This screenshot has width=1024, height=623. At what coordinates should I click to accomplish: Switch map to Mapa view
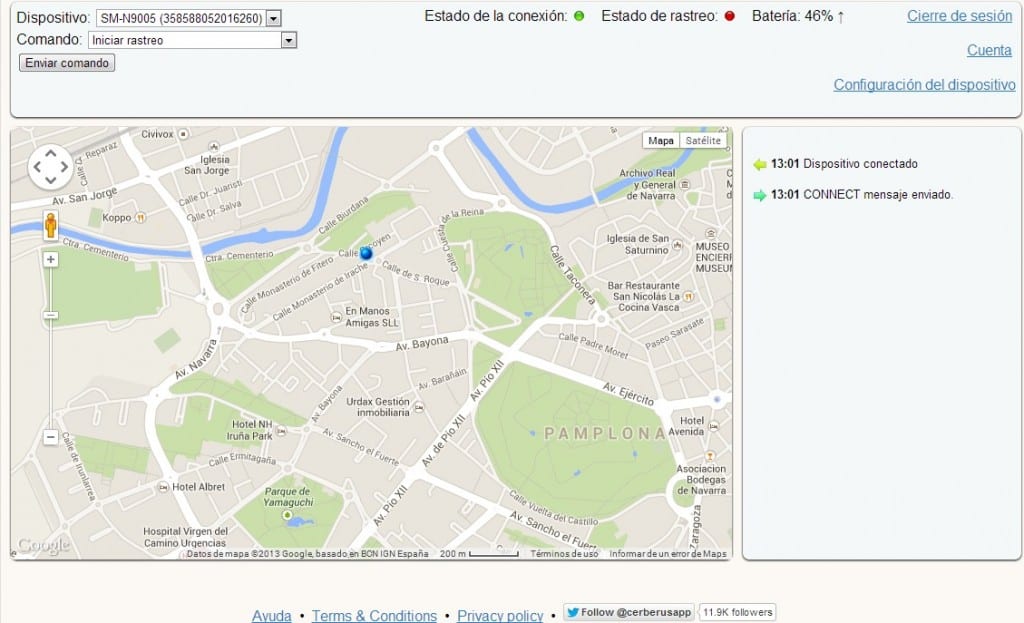(661, 141)
